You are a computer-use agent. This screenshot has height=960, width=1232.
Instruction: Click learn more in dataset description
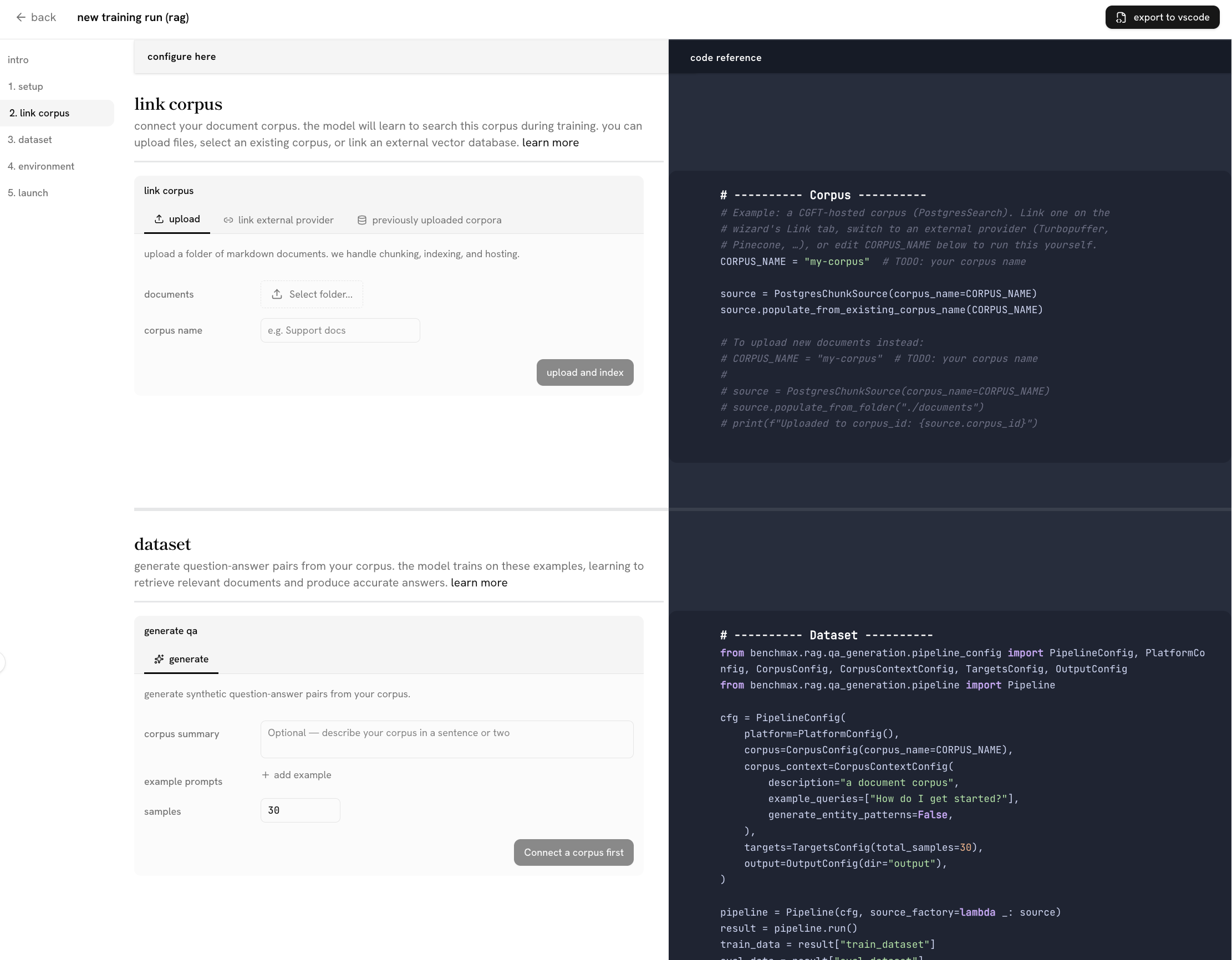(479, 583)
